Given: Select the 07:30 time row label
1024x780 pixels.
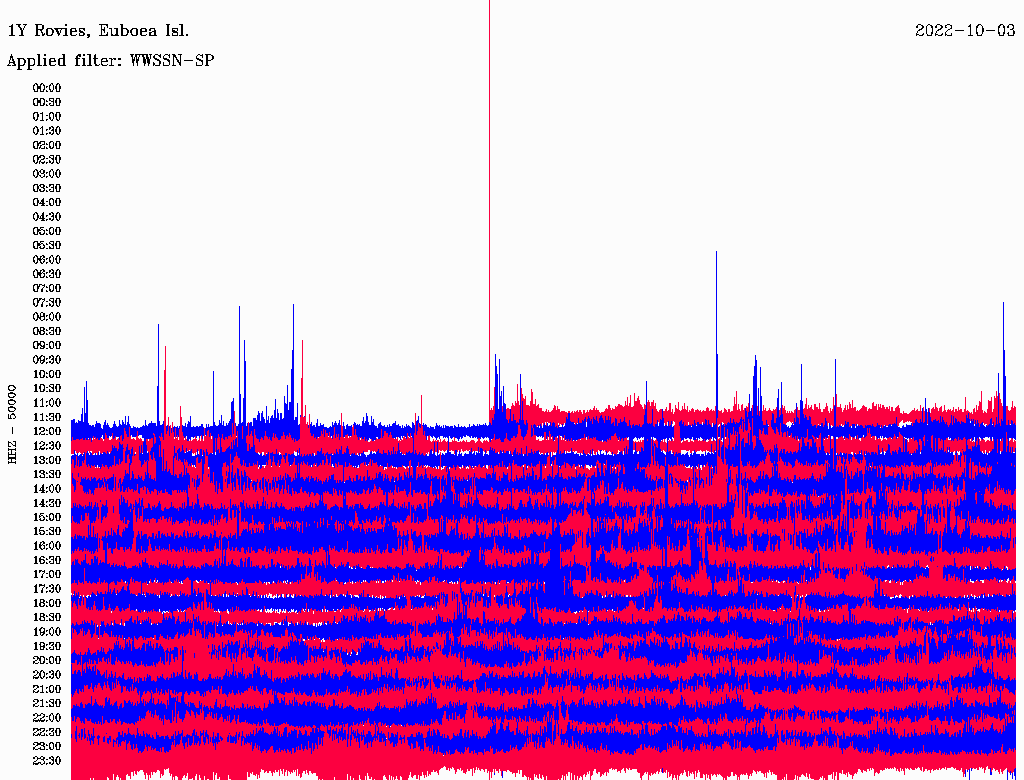Looking at the screenshot, I should tap(47, 303).
